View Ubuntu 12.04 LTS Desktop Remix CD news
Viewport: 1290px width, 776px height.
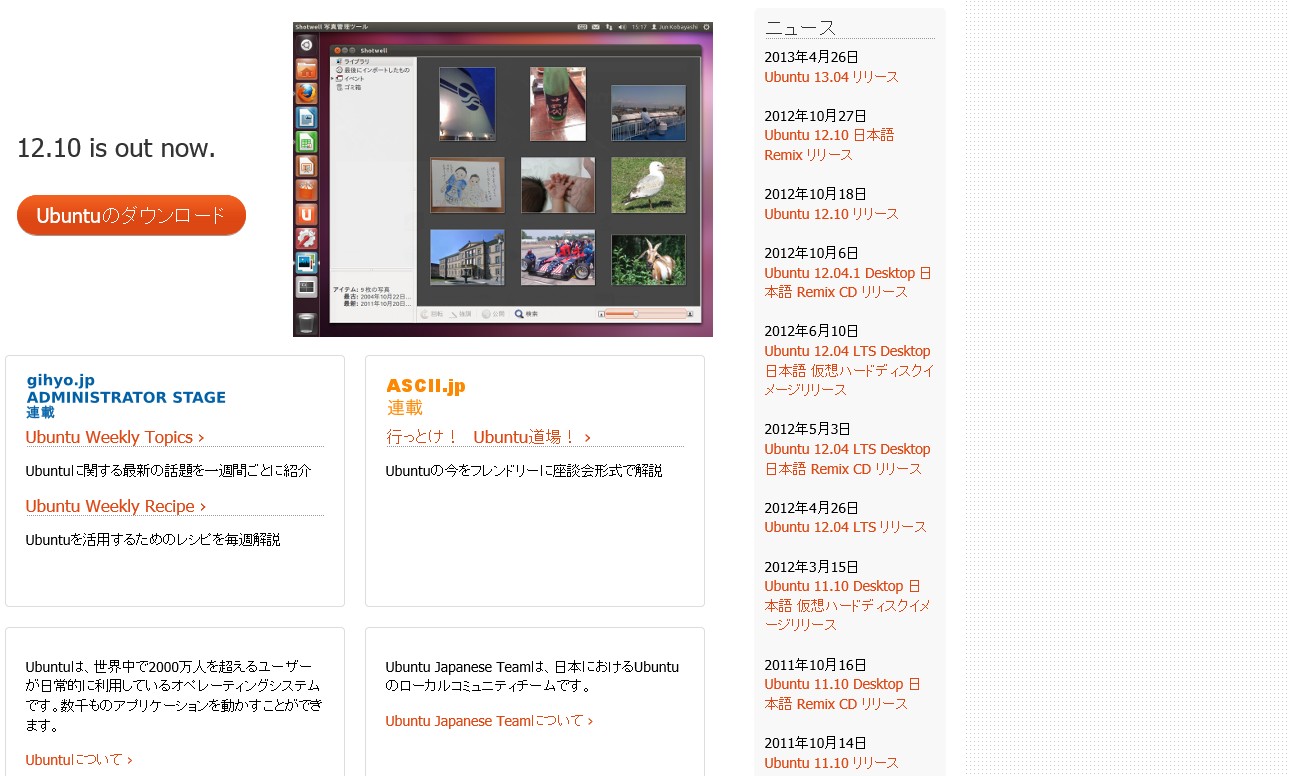[x=847, y=459]
